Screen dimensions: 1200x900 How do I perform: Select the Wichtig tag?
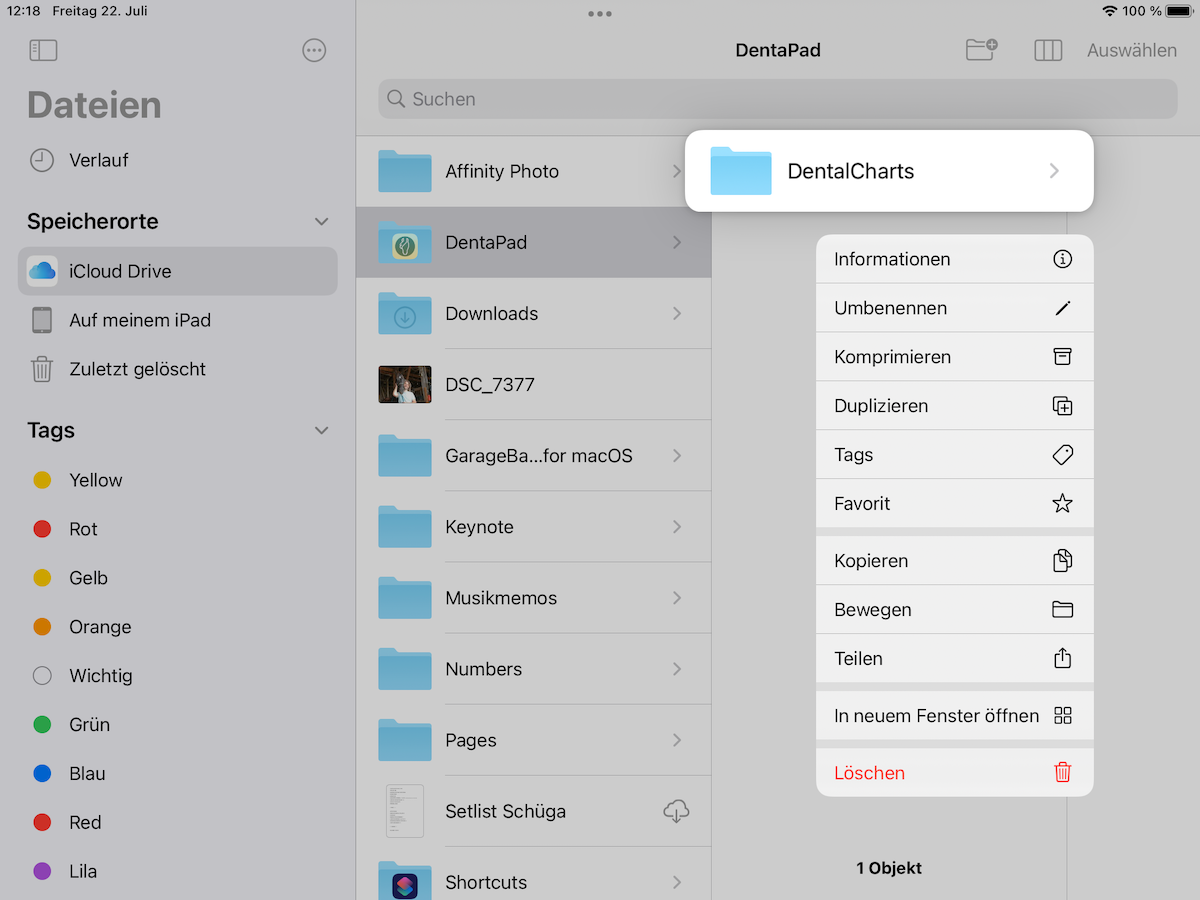pos(178,676)
